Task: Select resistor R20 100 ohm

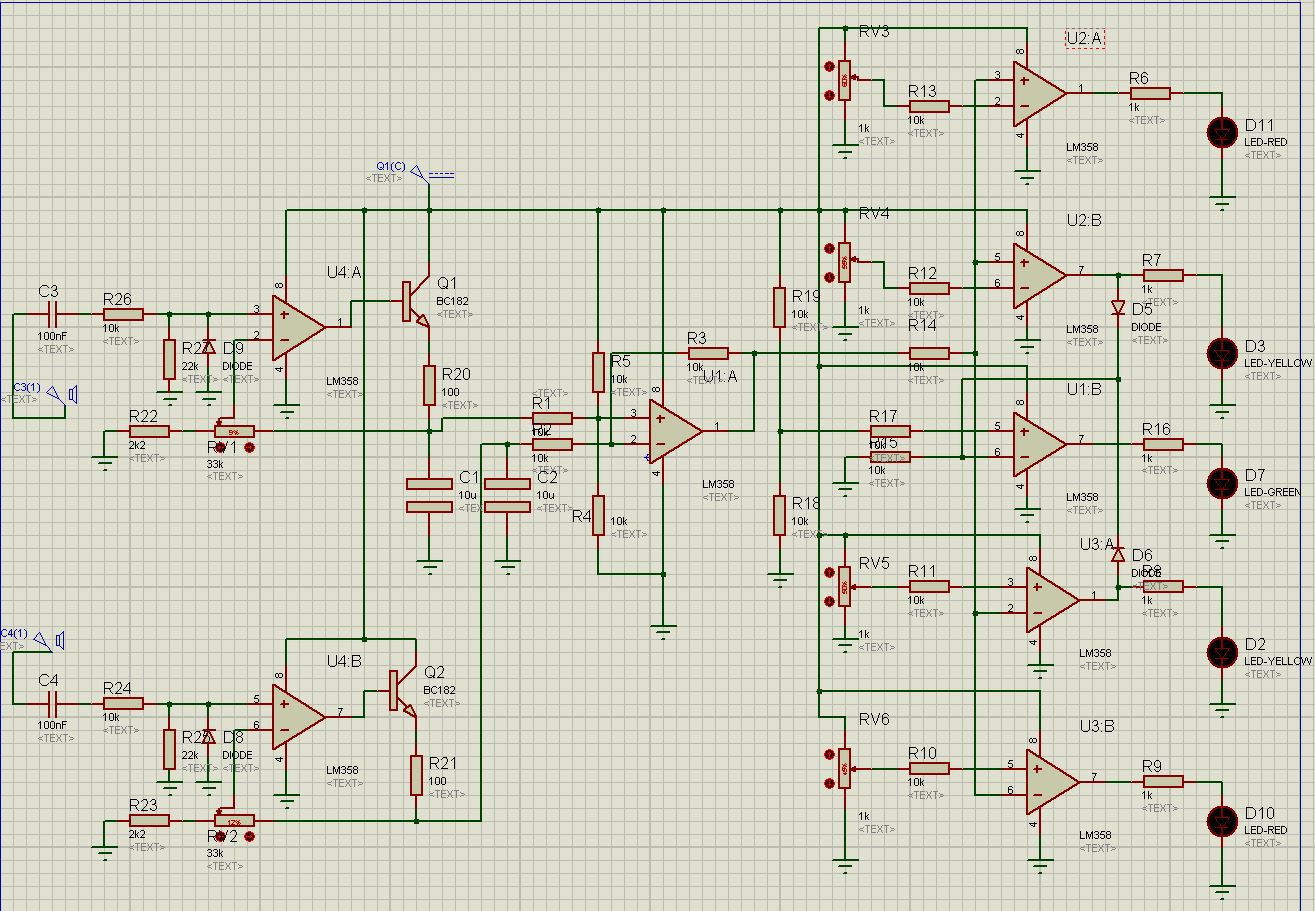Action: click(429, 385)
